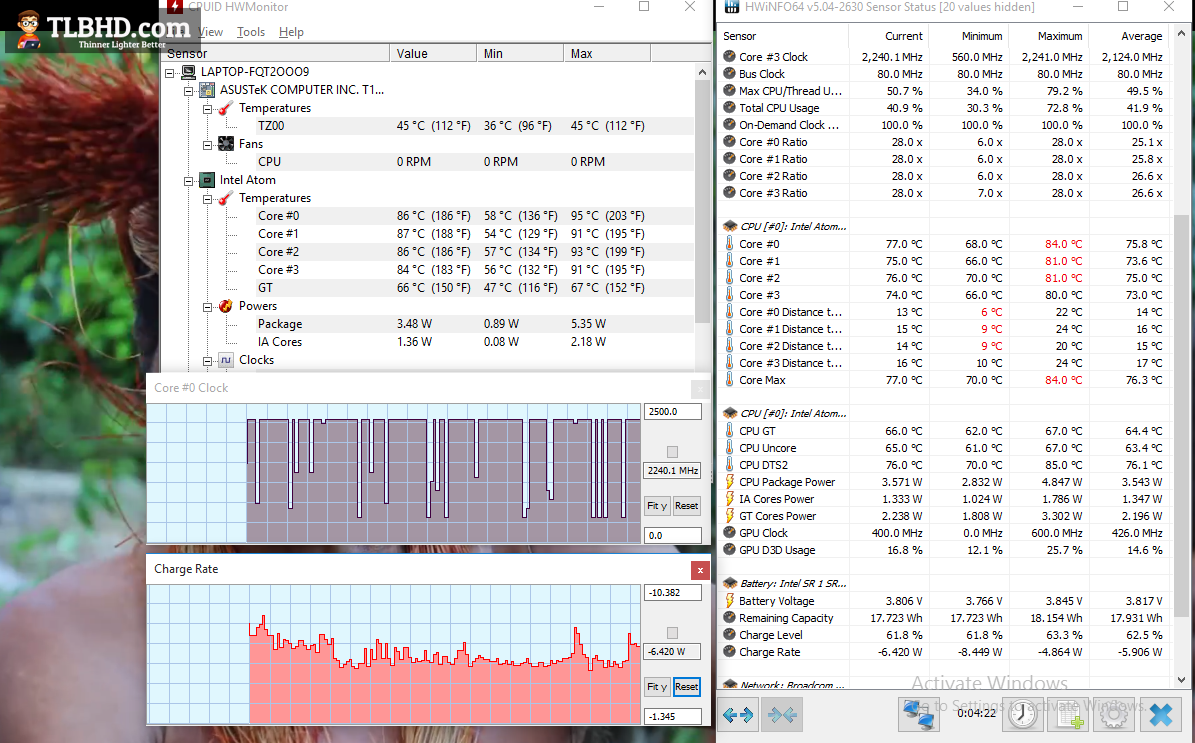Click the HWiNFO sensor list scrollbar thumb
1195x743 pixels.
[1181, 415]
